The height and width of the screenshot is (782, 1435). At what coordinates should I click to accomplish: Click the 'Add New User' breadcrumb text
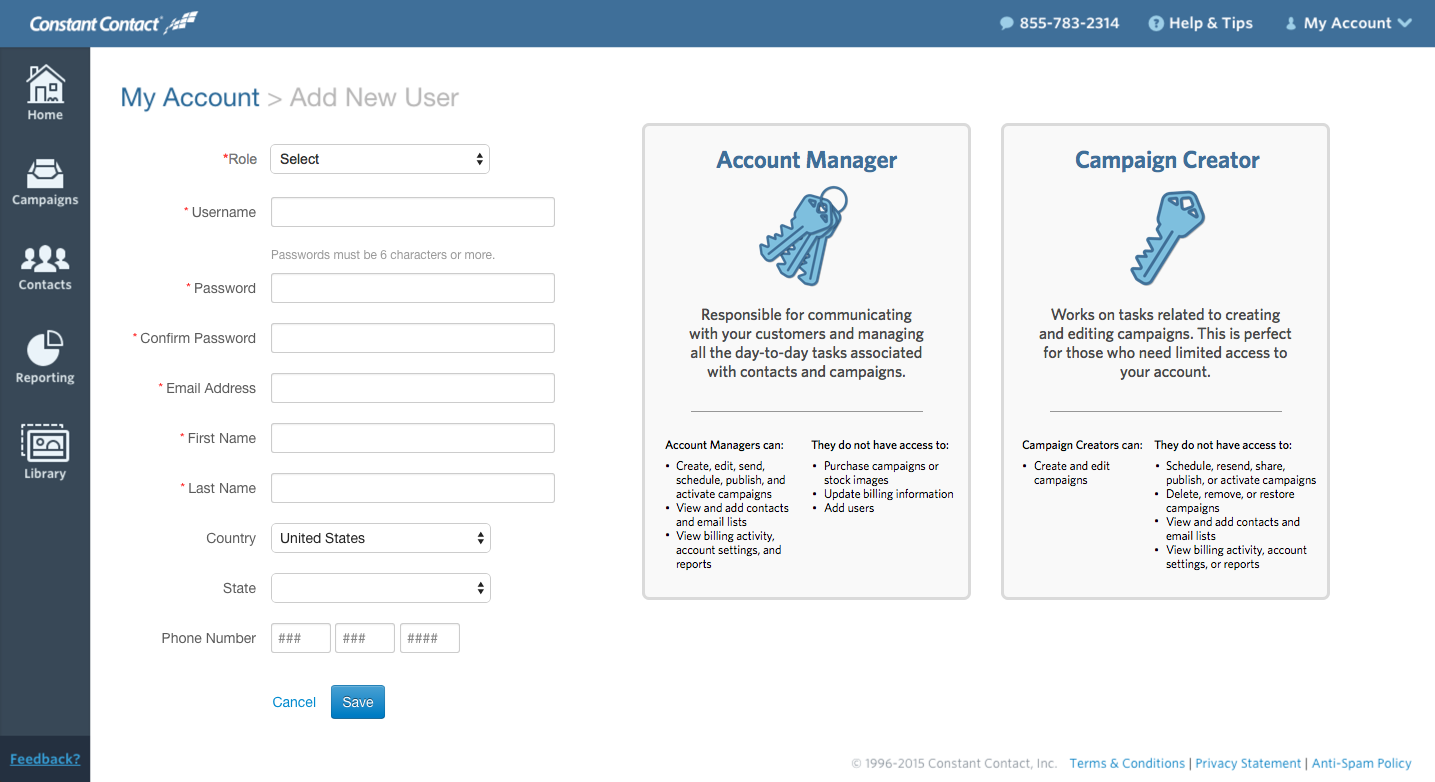(374, 97)
